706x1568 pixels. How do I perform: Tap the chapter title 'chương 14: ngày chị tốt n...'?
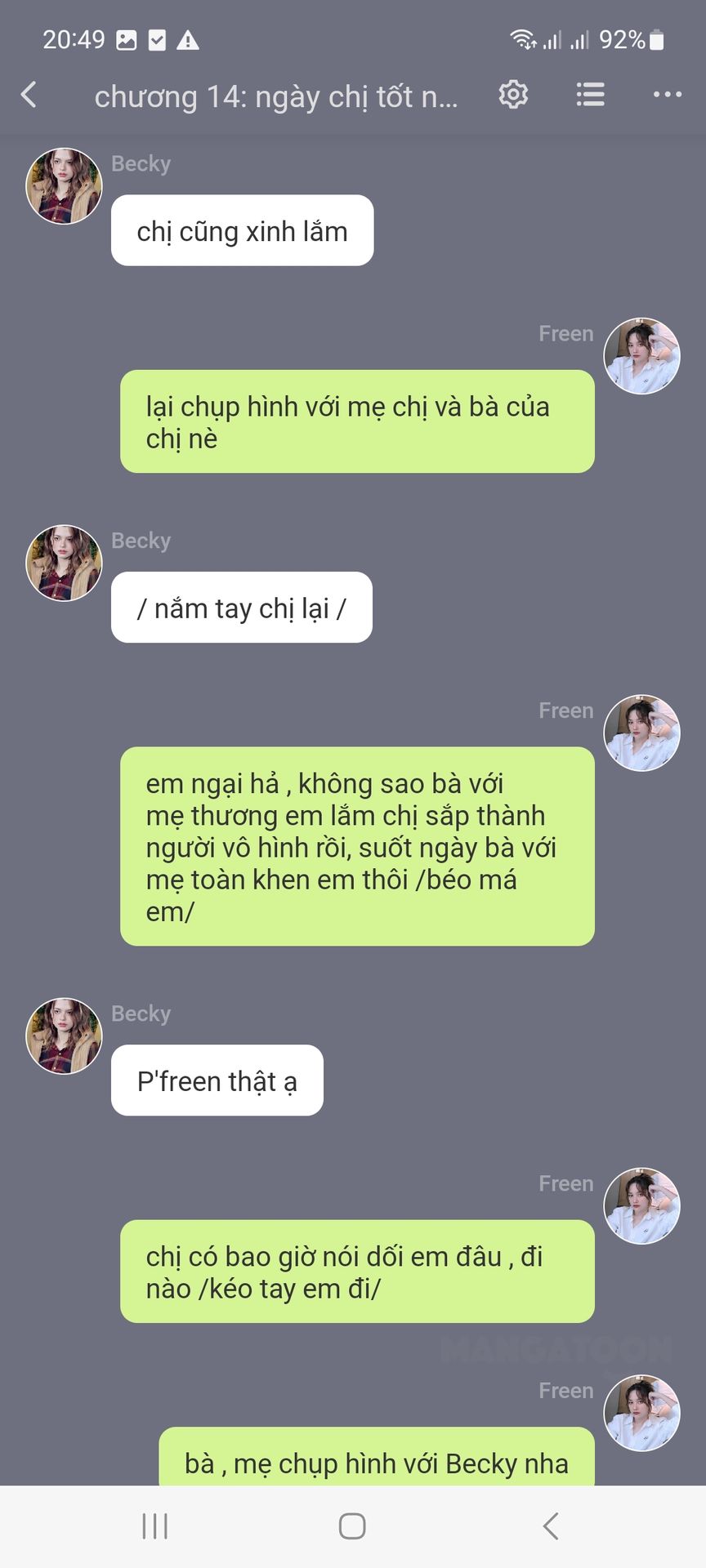276,96
